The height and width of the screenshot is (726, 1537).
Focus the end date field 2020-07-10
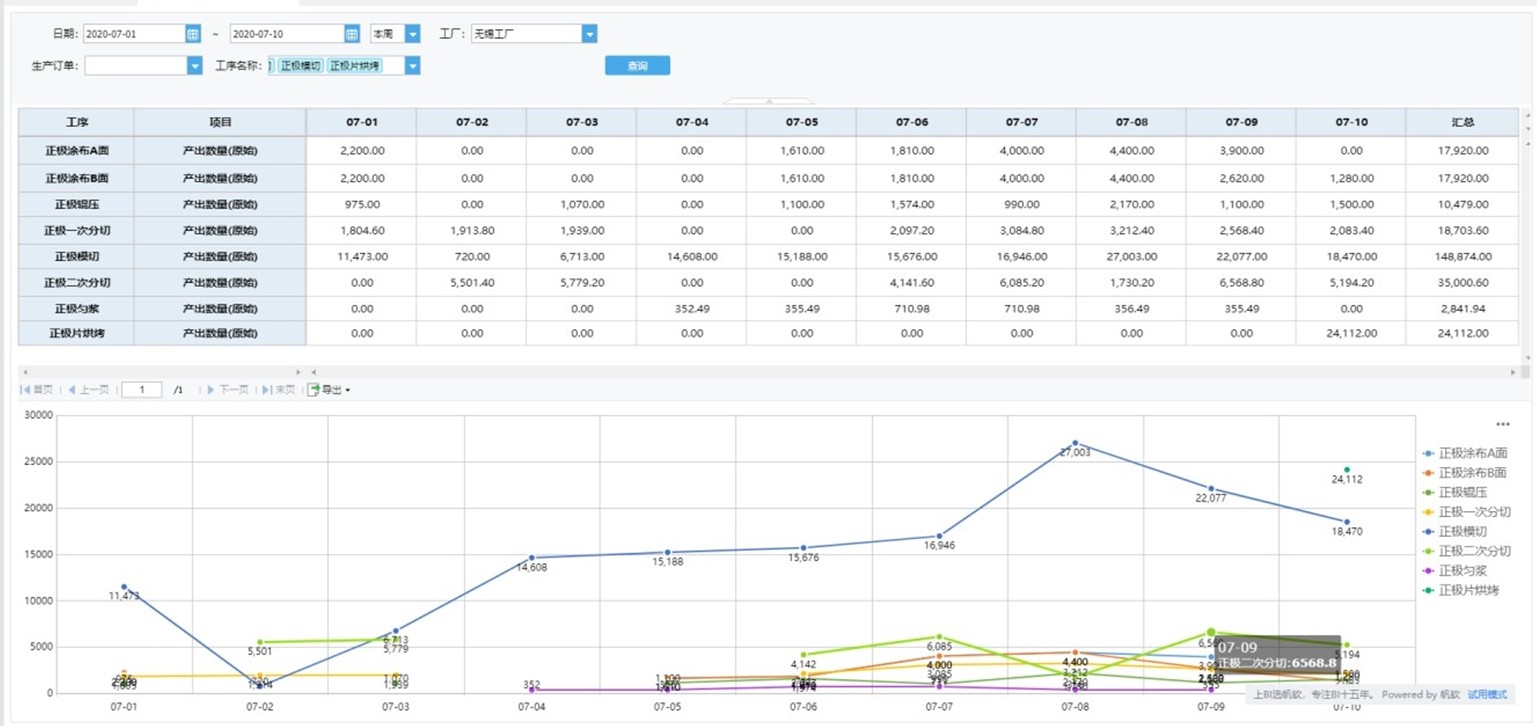point(288,34)
